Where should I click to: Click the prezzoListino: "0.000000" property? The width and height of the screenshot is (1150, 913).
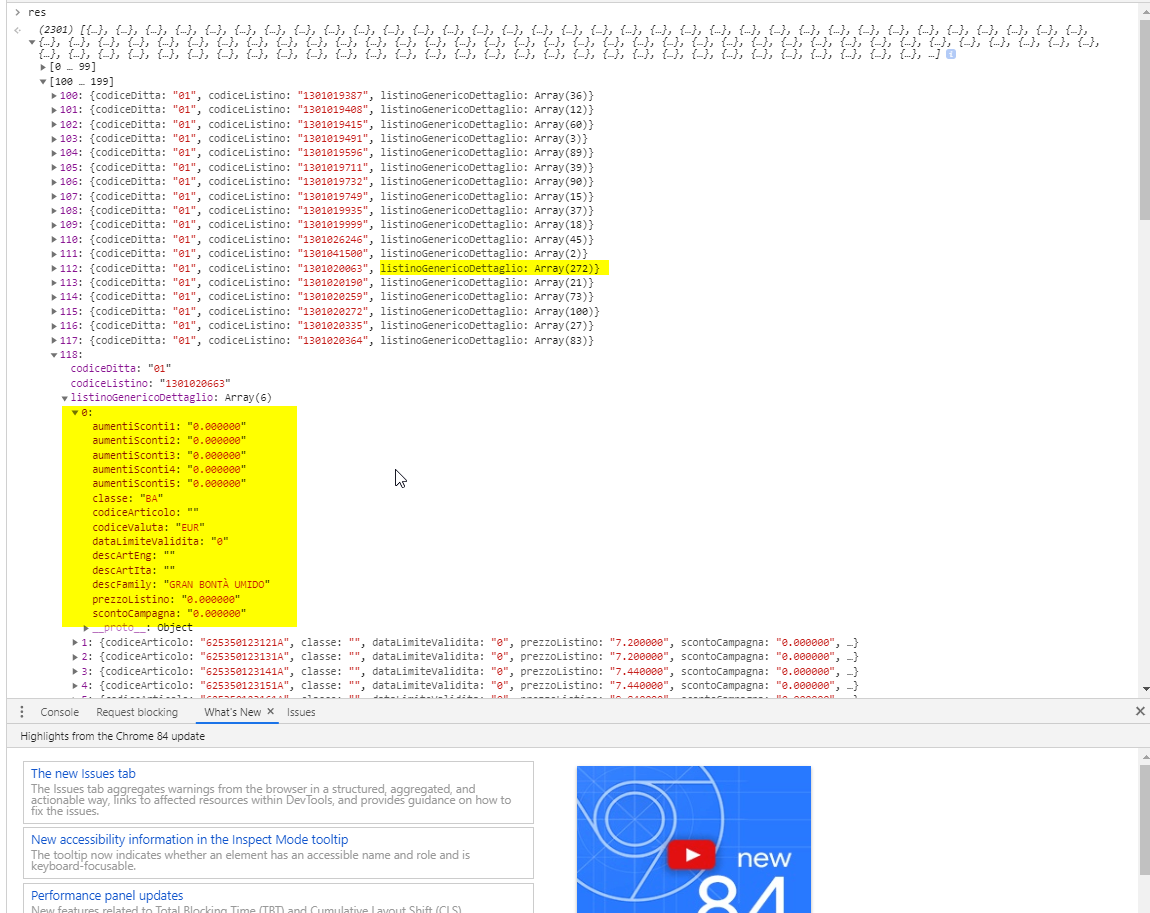[x=166, y=599]
